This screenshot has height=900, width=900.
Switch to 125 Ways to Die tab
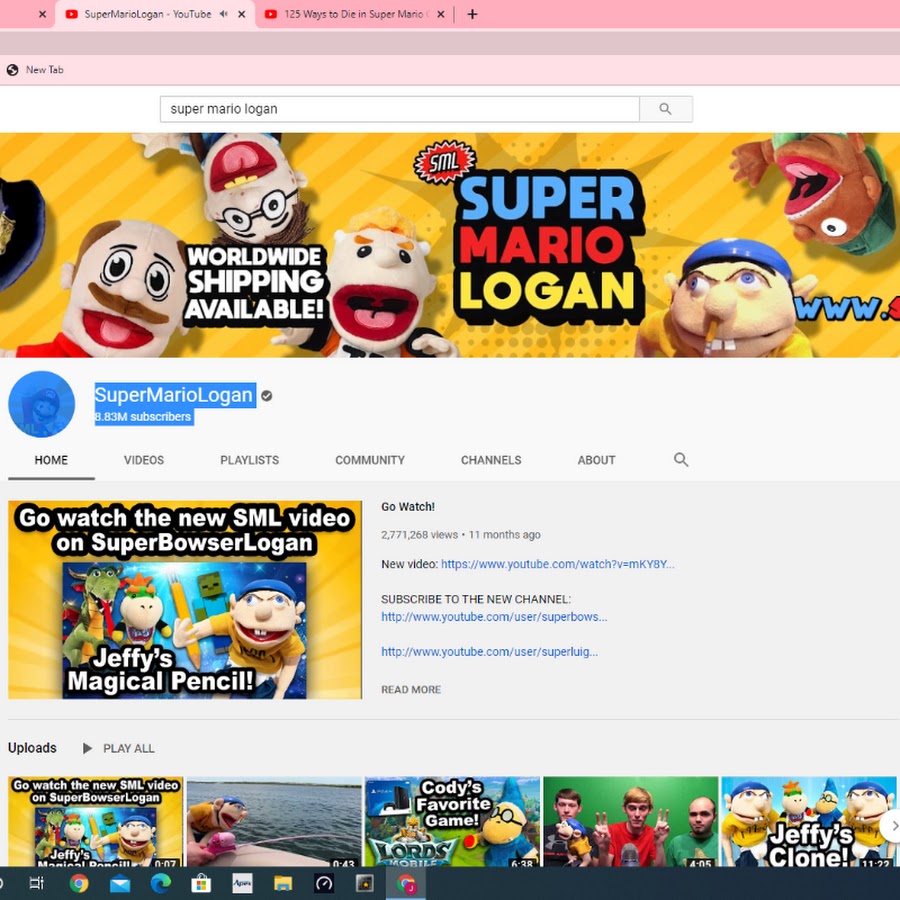click(355, 14)
